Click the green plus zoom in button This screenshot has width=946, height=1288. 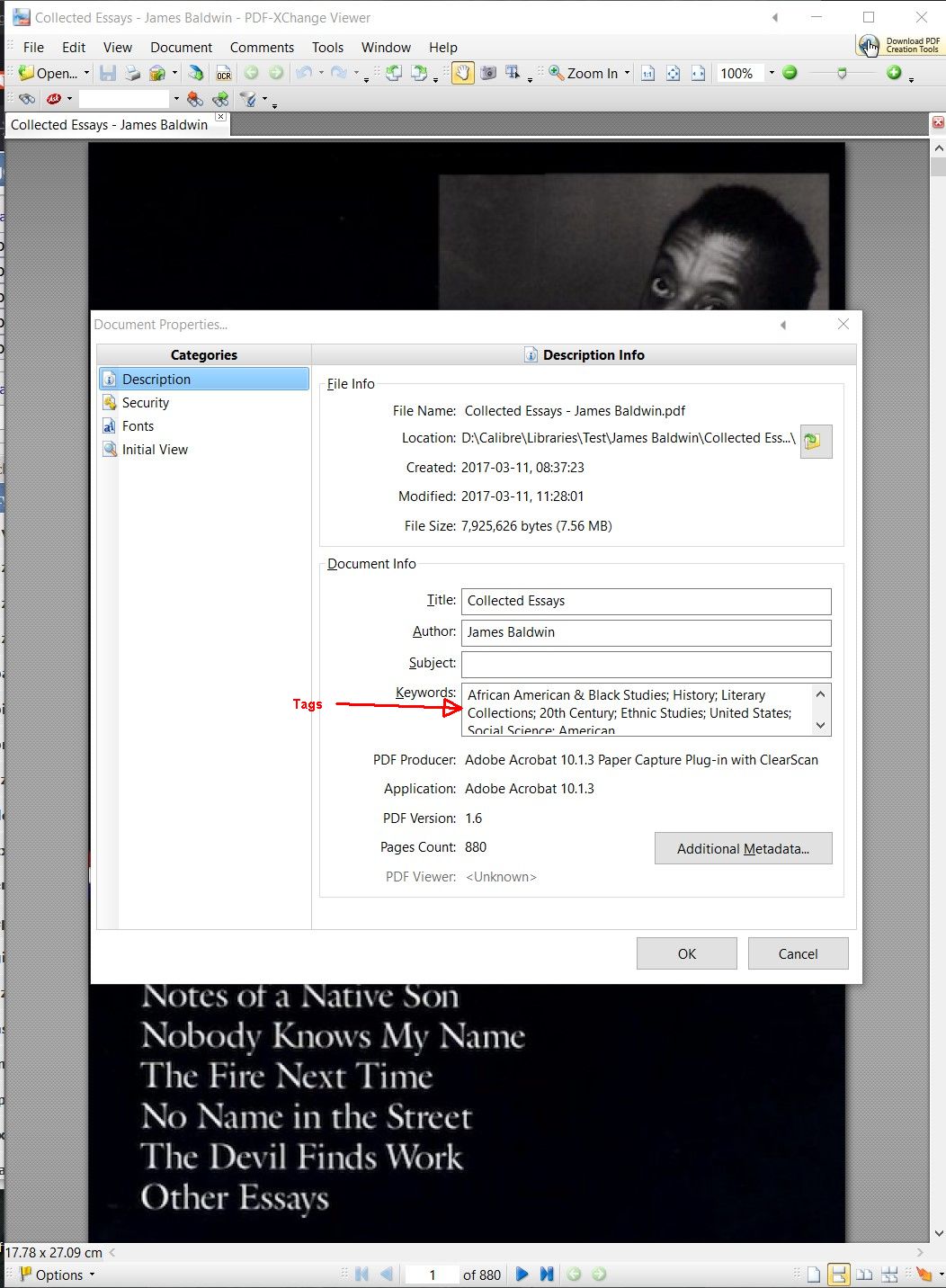click(894, 73)
